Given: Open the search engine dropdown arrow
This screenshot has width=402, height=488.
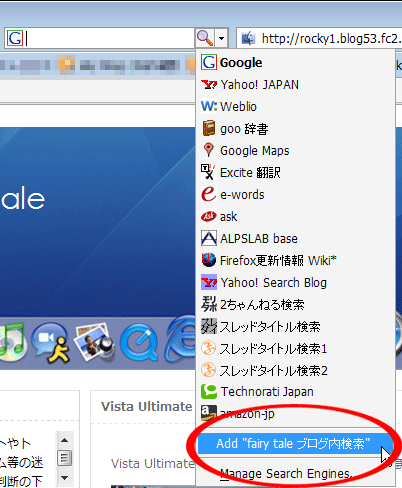Looking at the screenshot, I should click(x=221, y=38).
